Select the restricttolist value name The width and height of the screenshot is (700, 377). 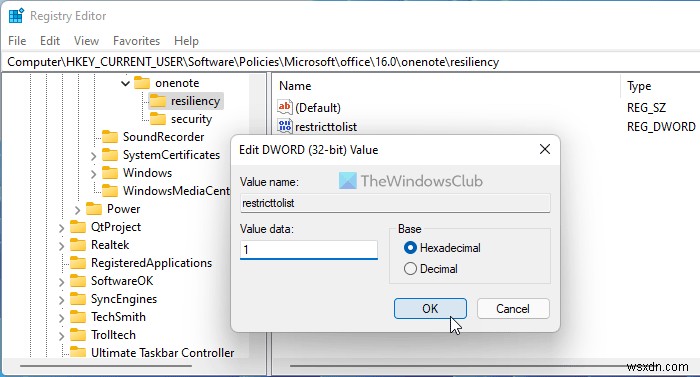326,127
